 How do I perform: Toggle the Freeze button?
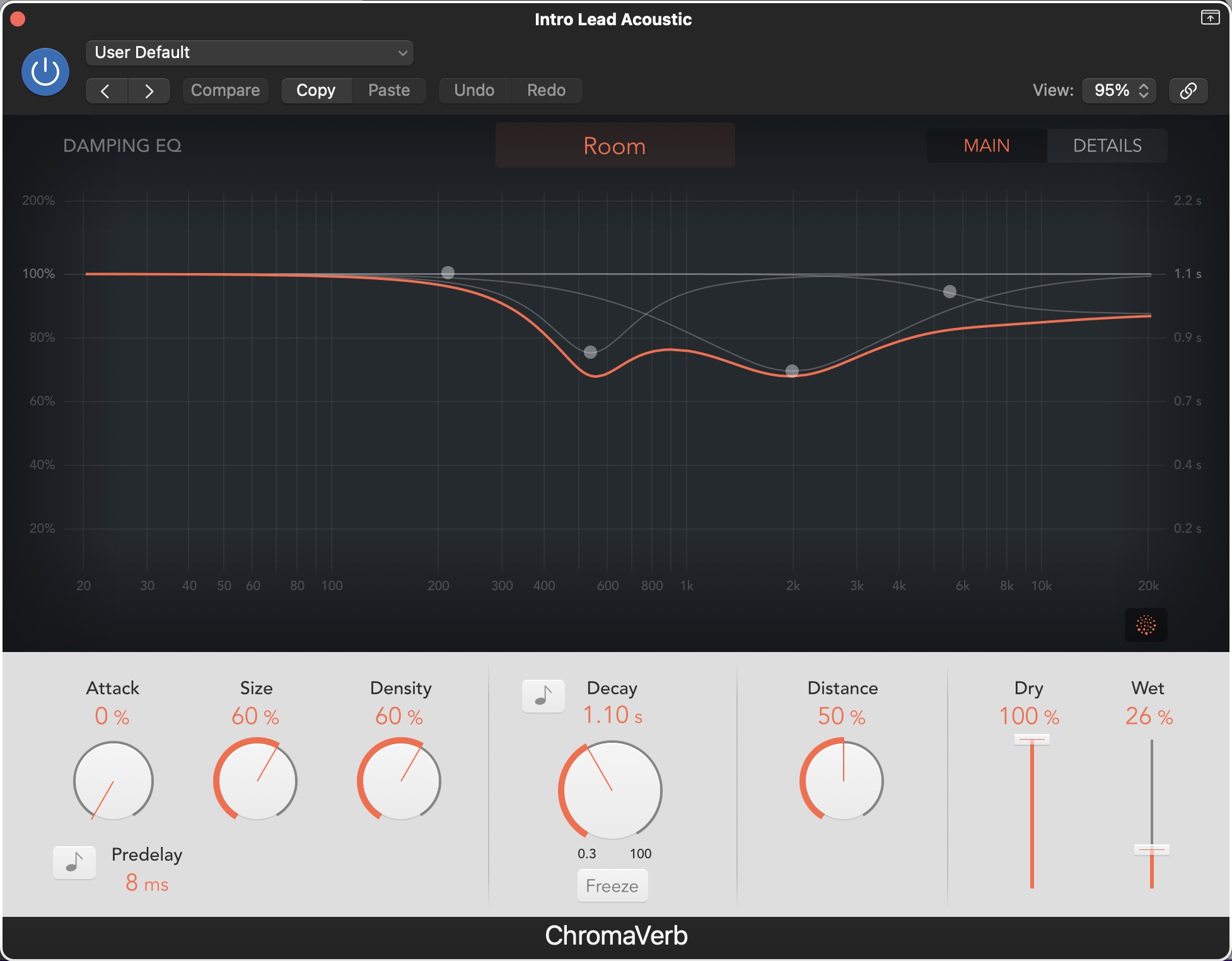pyautogui.click(x=612, y=886)
